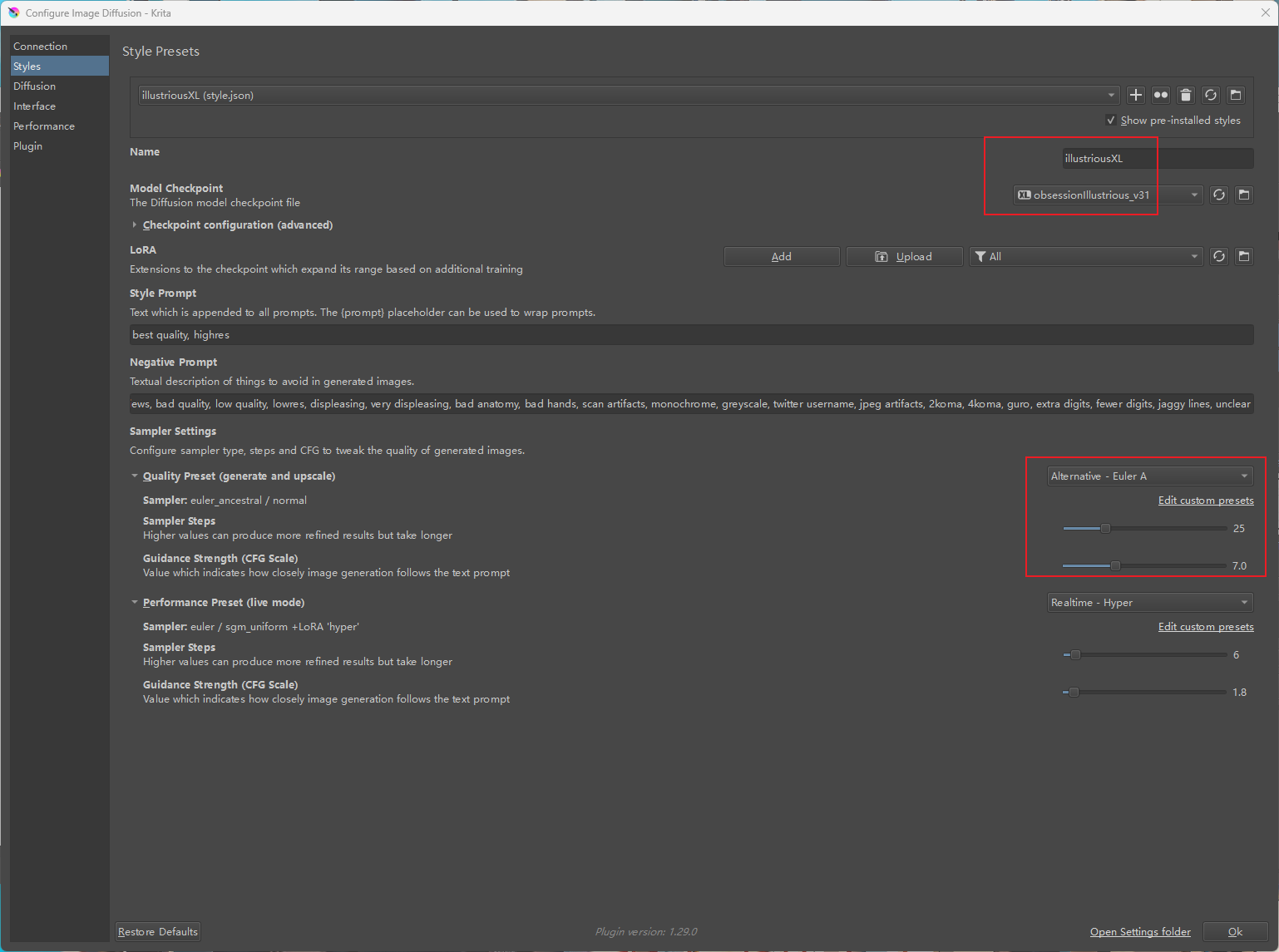Open the checkpoint folder icon
Viewport: 1279px width, 952px height.
coord(1244,195)
